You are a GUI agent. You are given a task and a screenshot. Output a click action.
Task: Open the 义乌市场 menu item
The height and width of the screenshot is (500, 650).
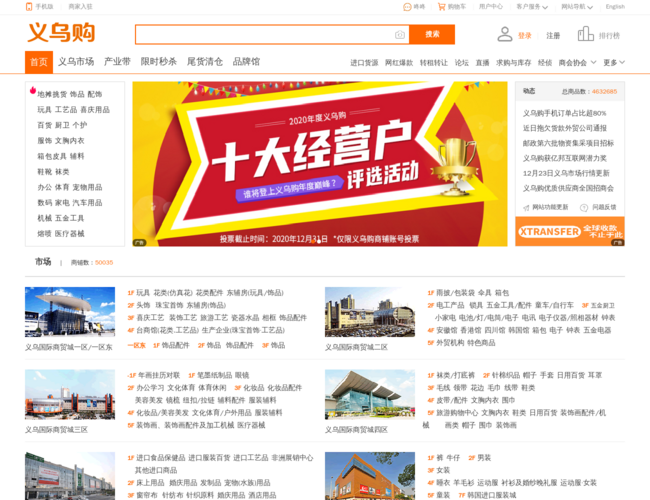(76, 62)
